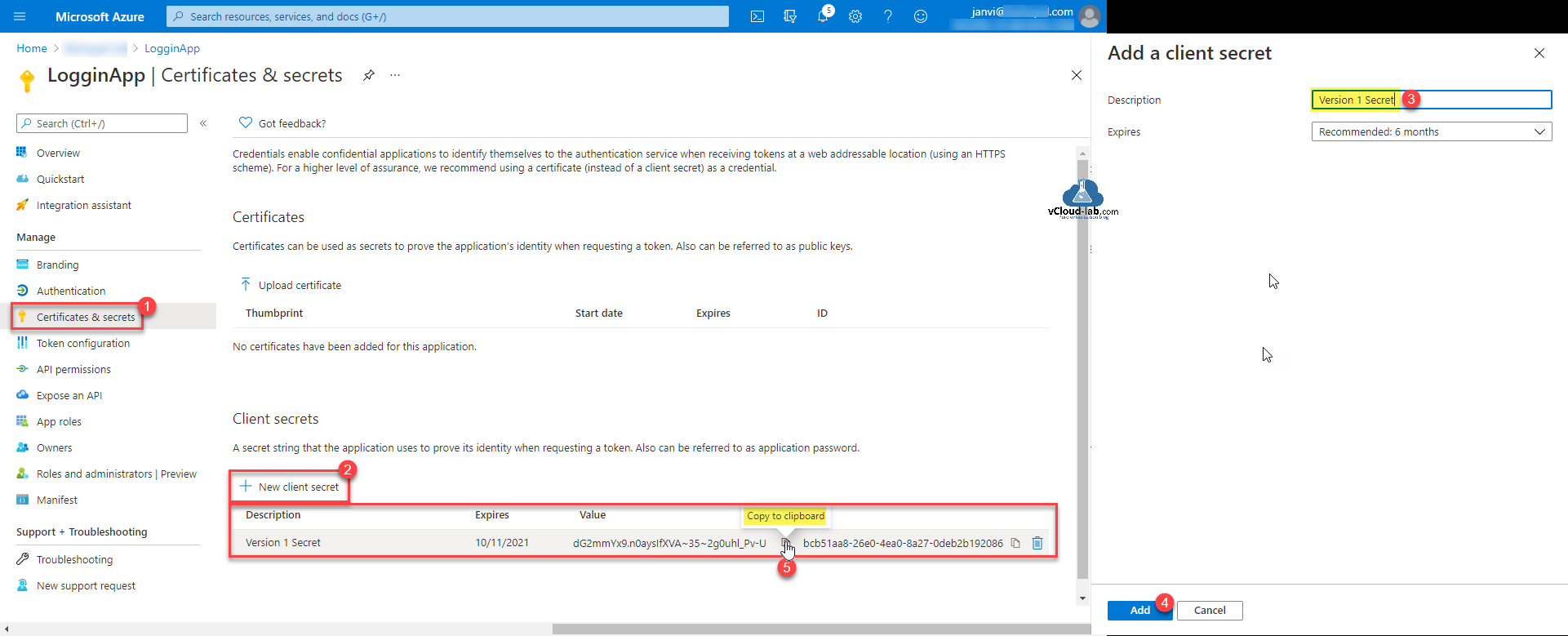Screen dimensions: 1568x636
Task: Collapse the left navigation menu
Action: coord(203,123)
